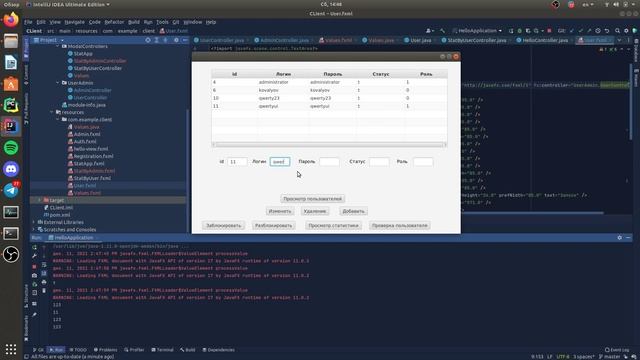Focus the Логин input field

point(280,162)
